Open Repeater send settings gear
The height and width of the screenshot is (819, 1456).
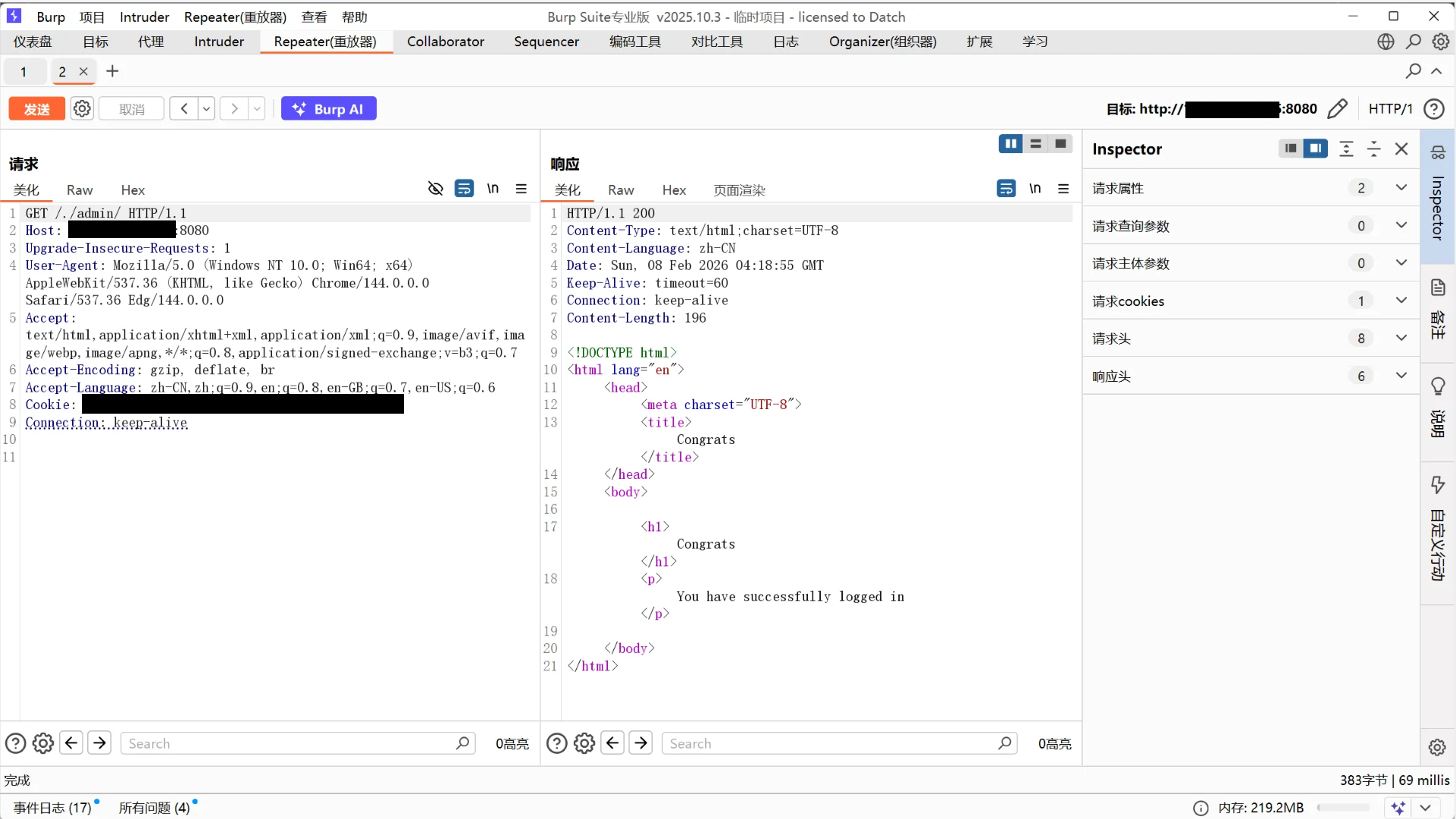pos(82,109)
